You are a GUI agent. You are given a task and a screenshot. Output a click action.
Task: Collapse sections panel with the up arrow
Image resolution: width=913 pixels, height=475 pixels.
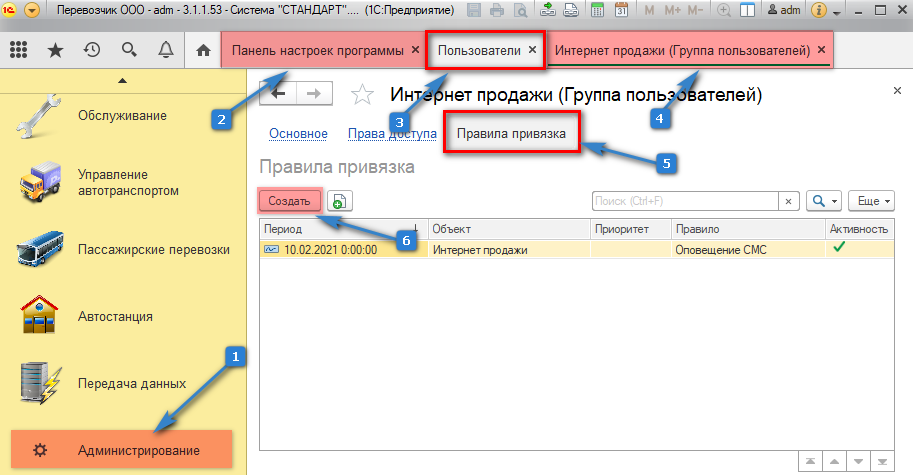(122, 79)
